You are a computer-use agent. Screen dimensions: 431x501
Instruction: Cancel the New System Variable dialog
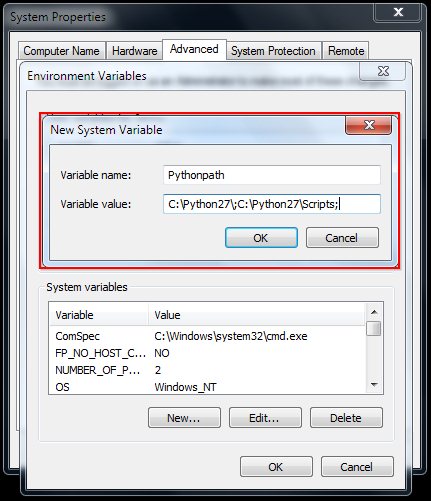342,238
